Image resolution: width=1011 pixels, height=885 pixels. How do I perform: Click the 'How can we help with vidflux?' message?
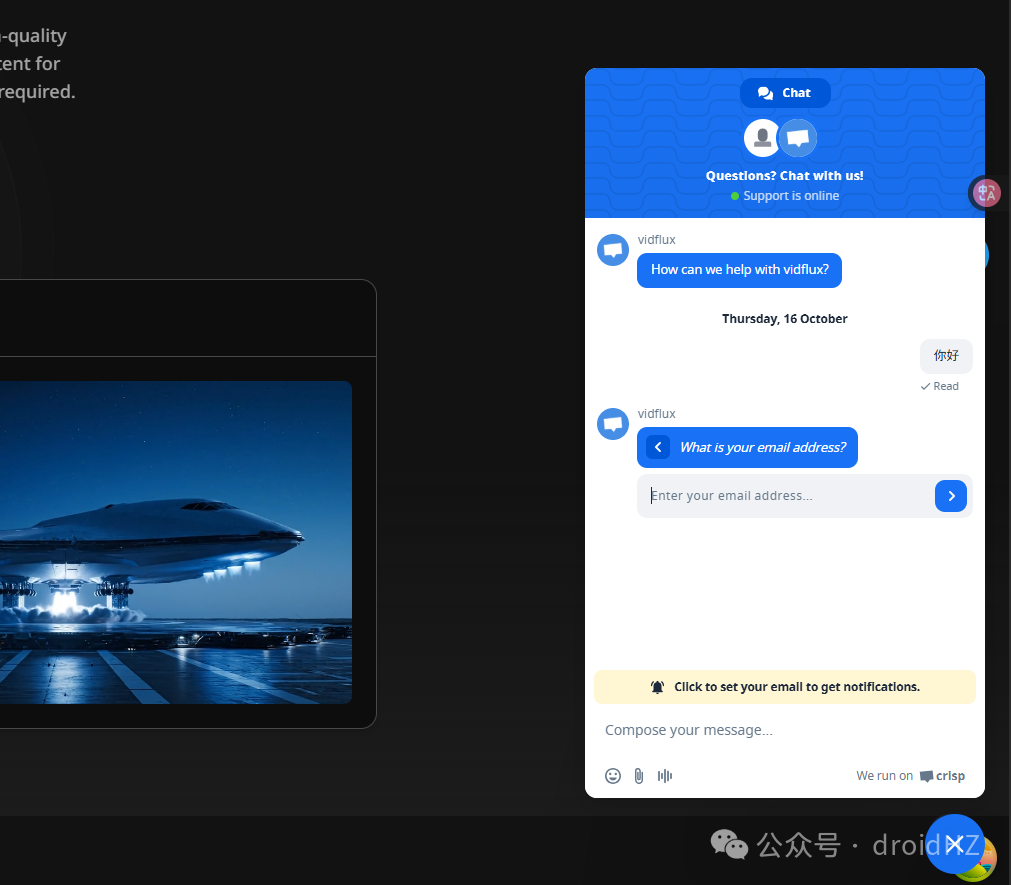click(x=739, y=270)
